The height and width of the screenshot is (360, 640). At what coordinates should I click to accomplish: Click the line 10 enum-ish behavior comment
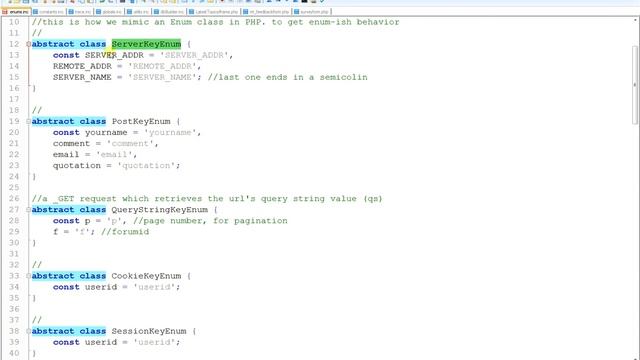point(216,22)
